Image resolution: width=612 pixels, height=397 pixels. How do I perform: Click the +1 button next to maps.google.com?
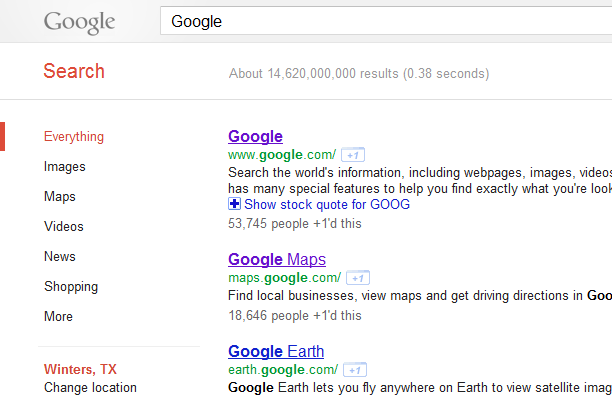pos(358,278)
